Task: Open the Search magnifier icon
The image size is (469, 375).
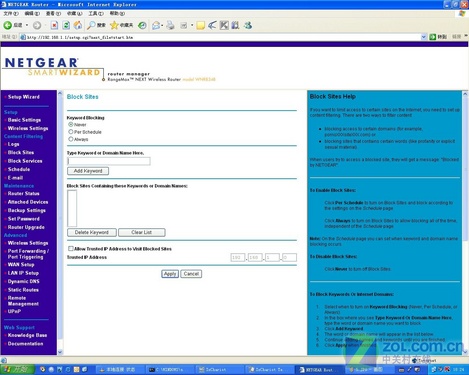Action: tap(91, 25)
